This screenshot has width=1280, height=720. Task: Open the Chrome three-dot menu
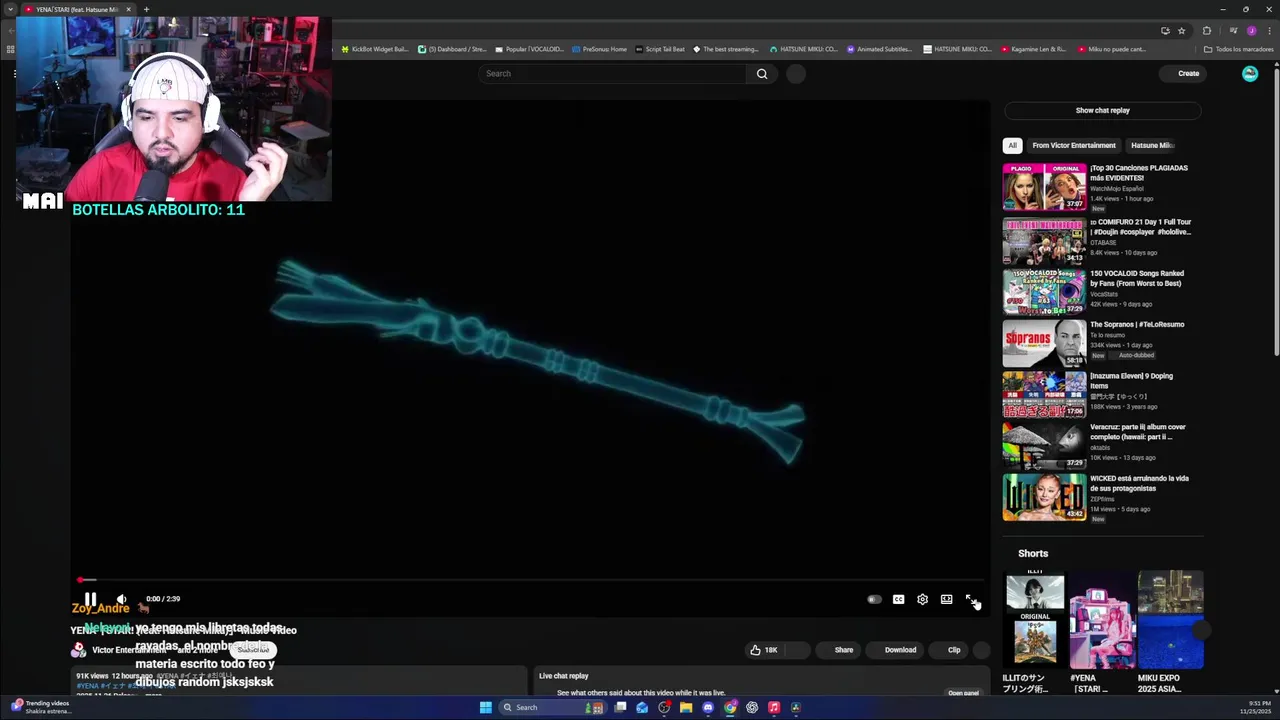[1268, 31]
